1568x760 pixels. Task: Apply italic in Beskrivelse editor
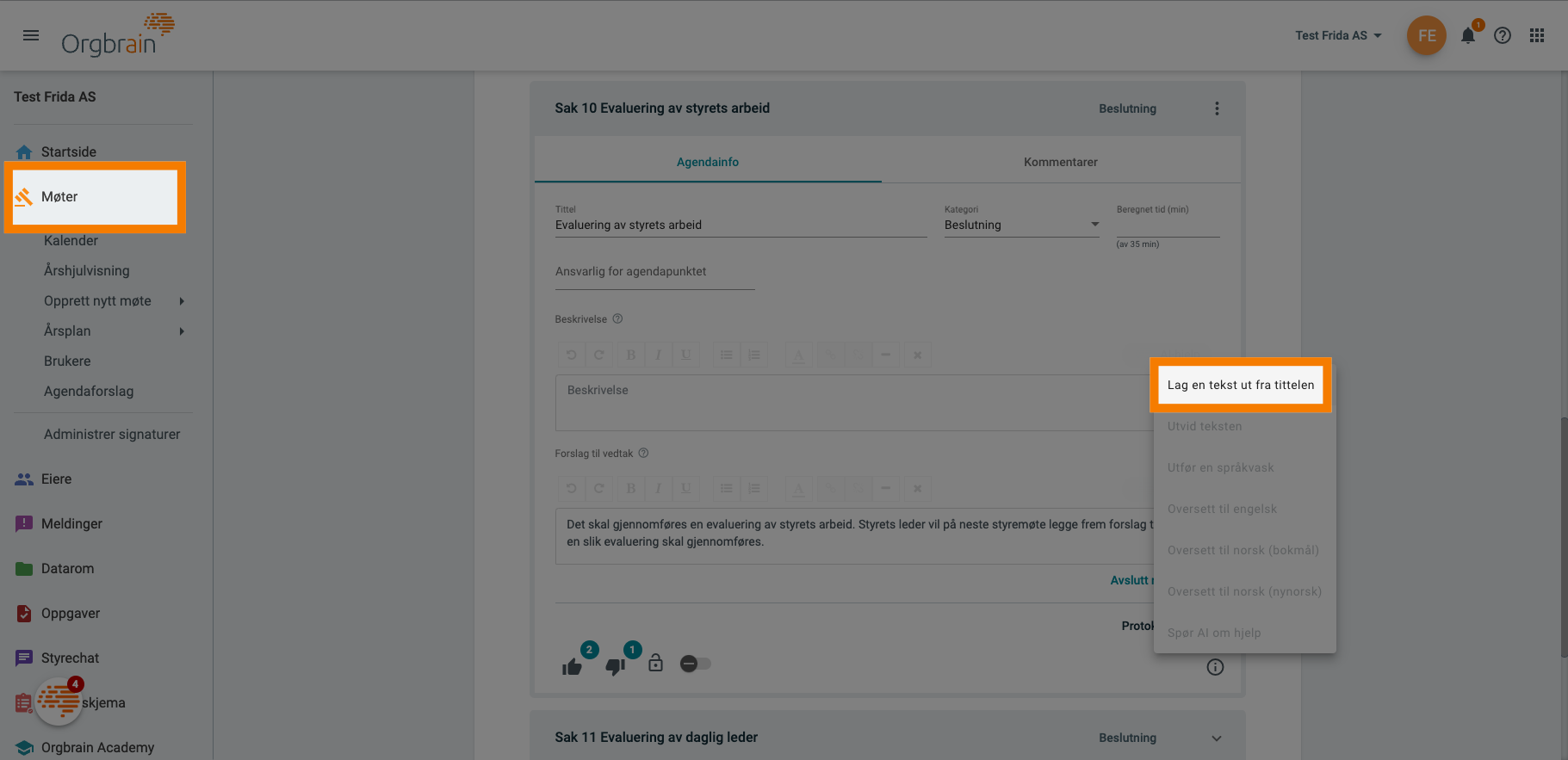(659, 355)
